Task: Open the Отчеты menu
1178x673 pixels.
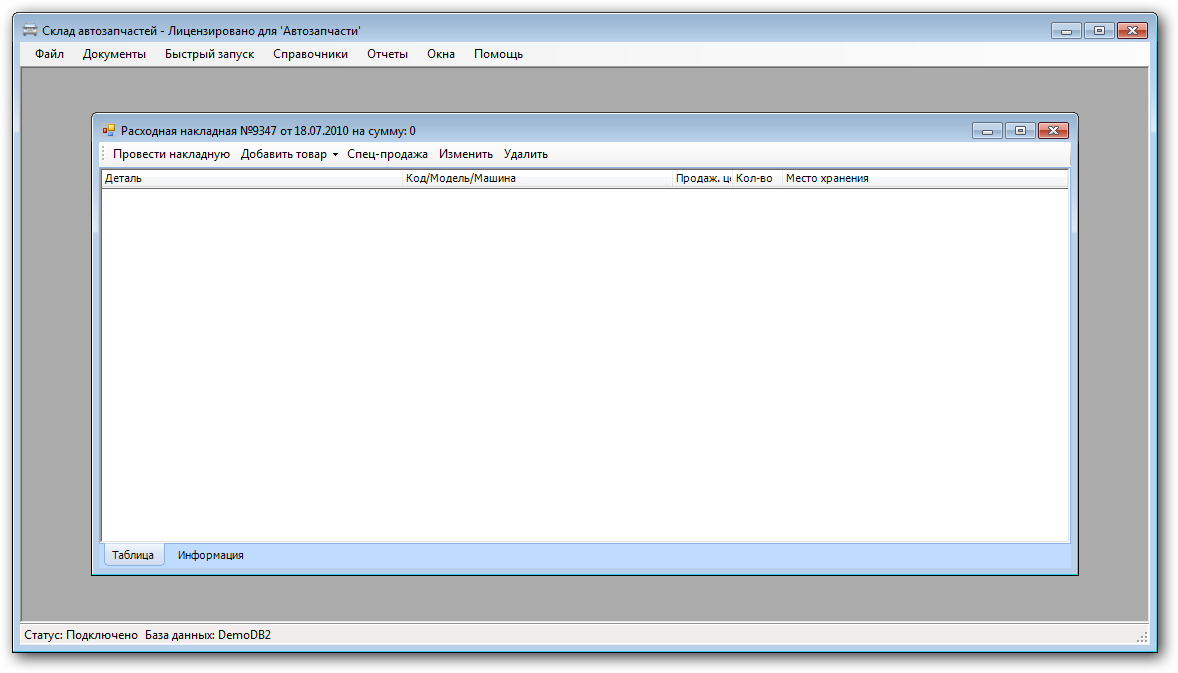Action: pyautogui.click(x=387, y=54)
